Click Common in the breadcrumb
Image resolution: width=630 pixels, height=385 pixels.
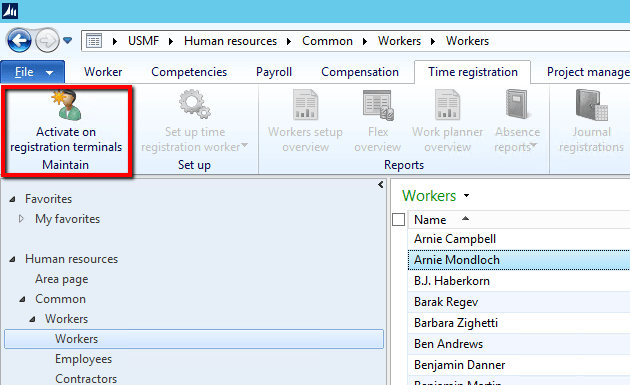coord(327,41)
